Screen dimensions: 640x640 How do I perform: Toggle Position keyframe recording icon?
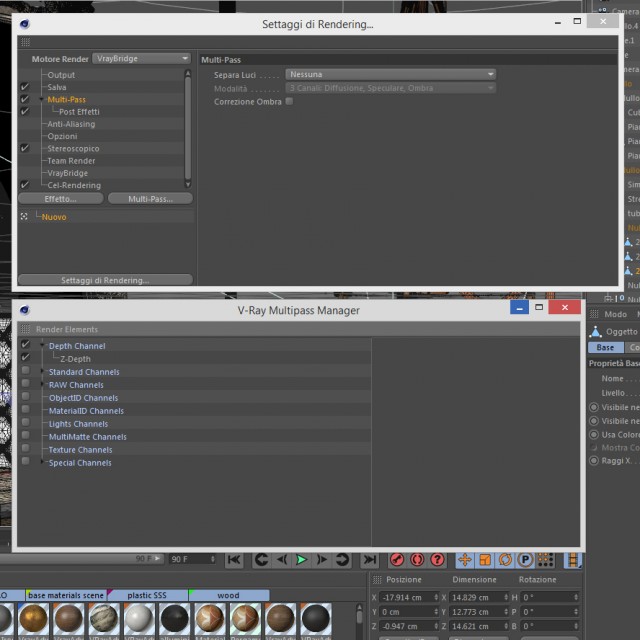coord(465,560)
